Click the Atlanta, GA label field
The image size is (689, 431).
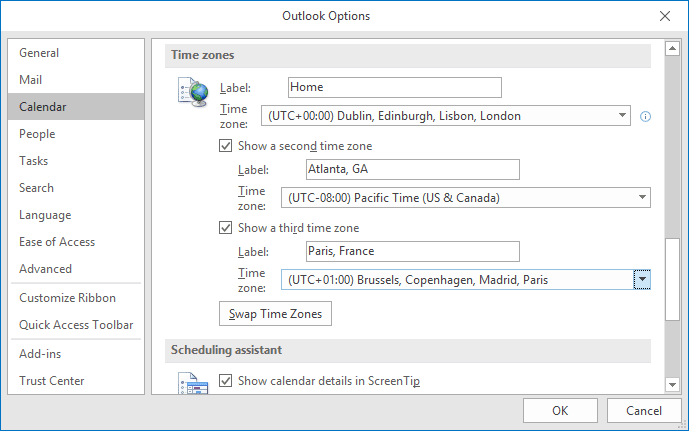(413, 170)
